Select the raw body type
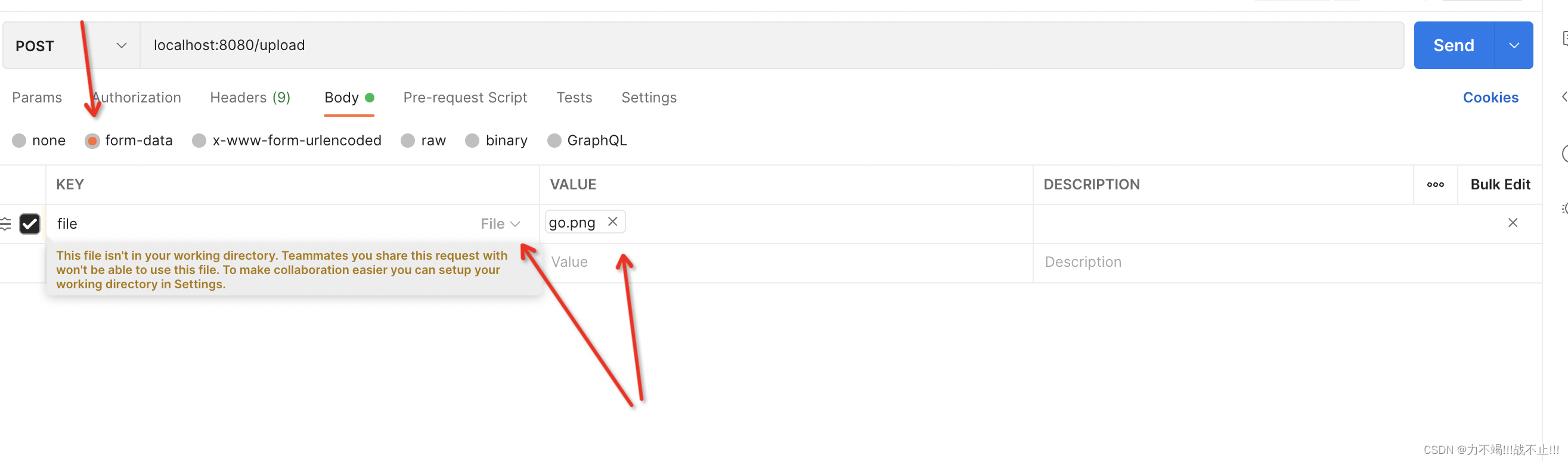The image size is (1568, 461). pyautogui.click(x=408, y=141)
